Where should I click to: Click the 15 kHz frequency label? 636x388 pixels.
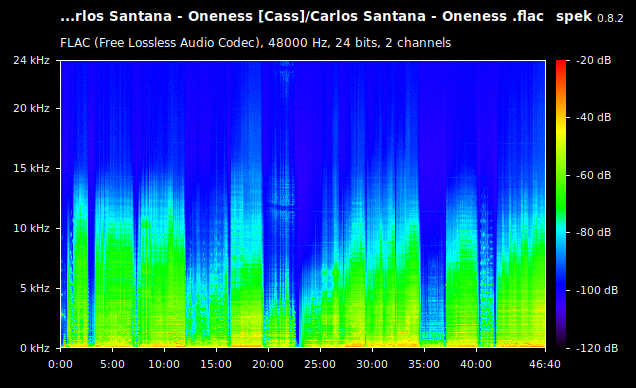(31, 168)
